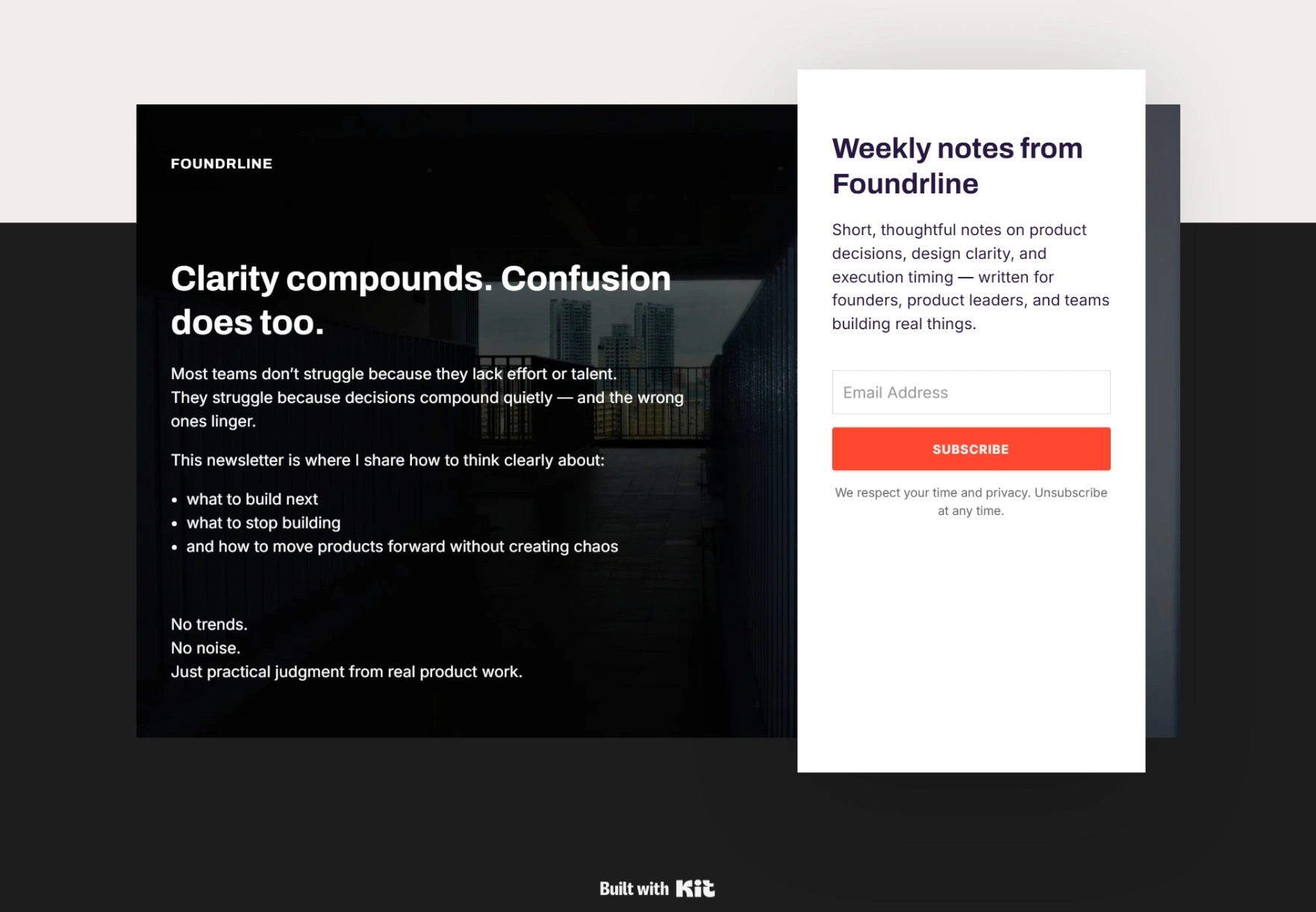
Task: Select the "what to build next" bullet
Action: coord(252,499)
